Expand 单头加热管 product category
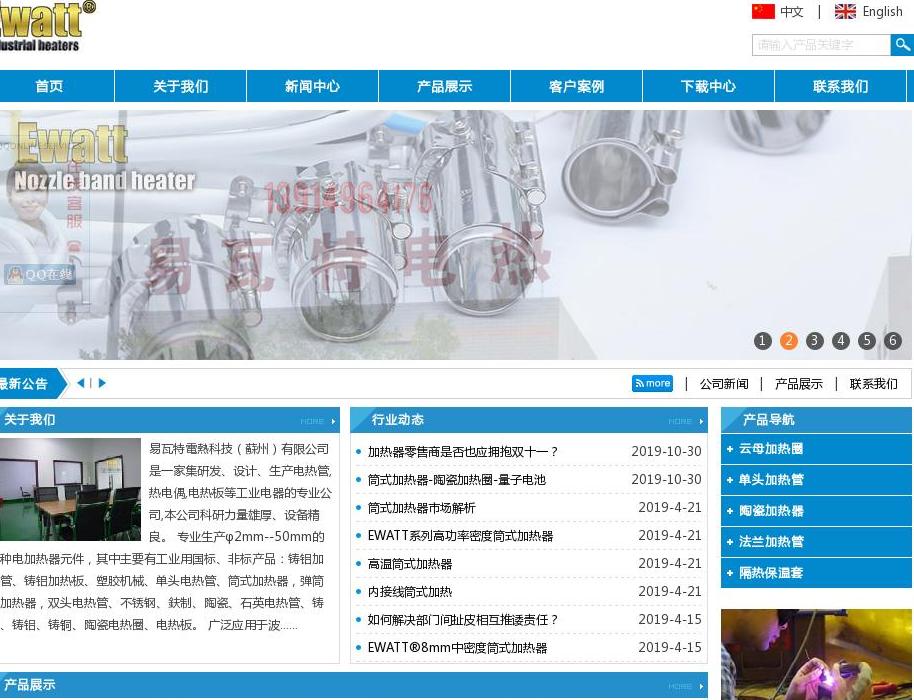The width and height of the screenshot is (914, 700). click(x=816, y=480)
